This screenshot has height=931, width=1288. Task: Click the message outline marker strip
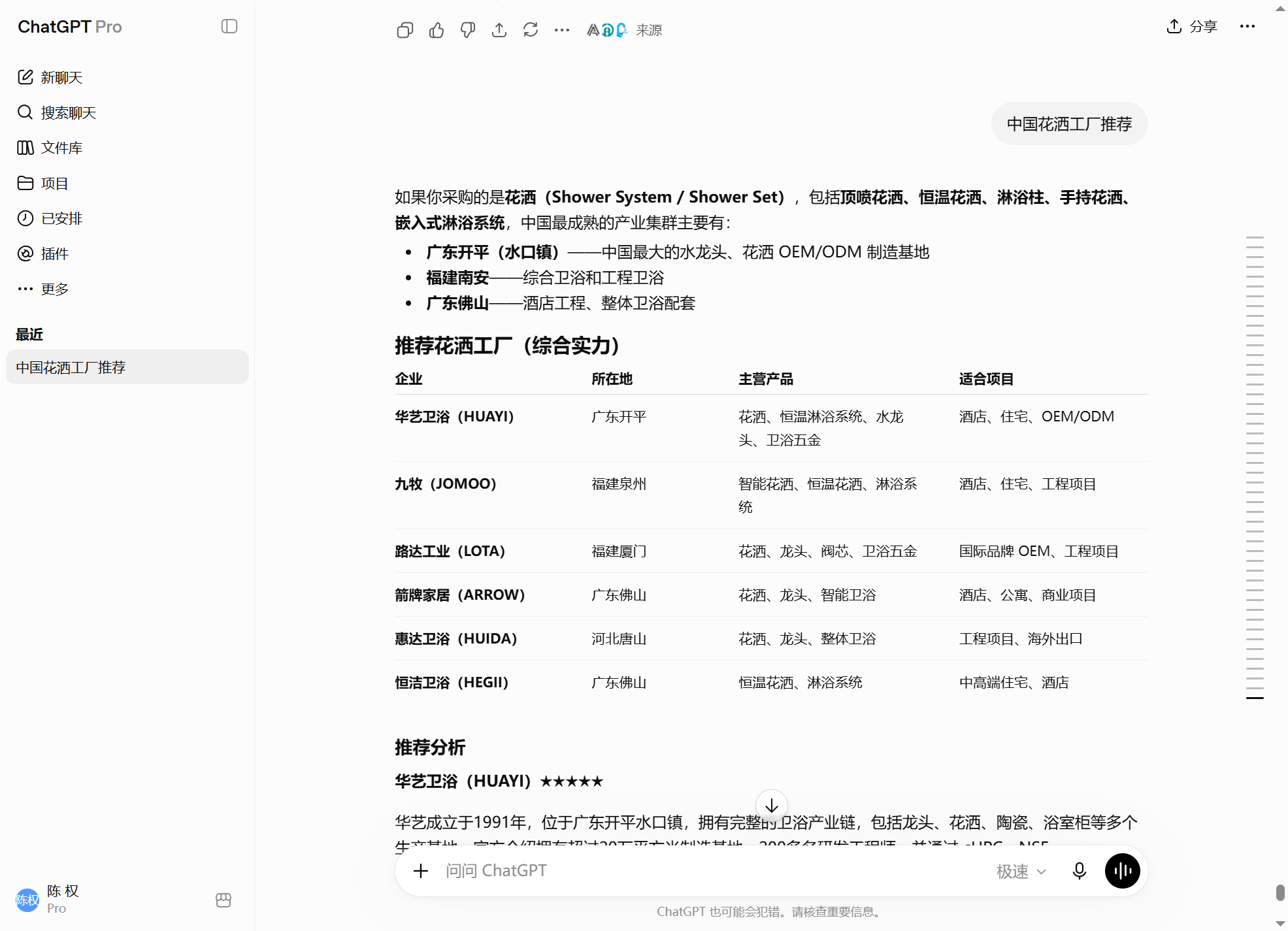pos(1255,468)
